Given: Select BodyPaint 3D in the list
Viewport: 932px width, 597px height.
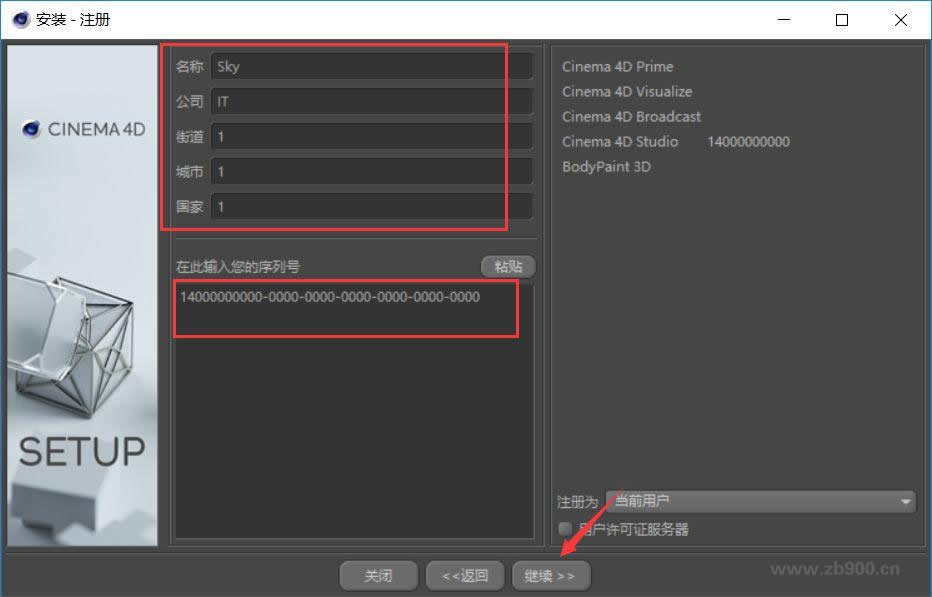Looking at the screenshot, I should 608,167.
